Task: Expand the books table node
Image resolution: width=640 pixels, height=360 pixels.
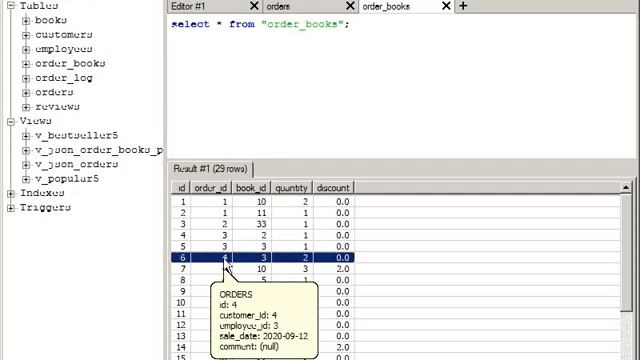Action: coord(26,20)
